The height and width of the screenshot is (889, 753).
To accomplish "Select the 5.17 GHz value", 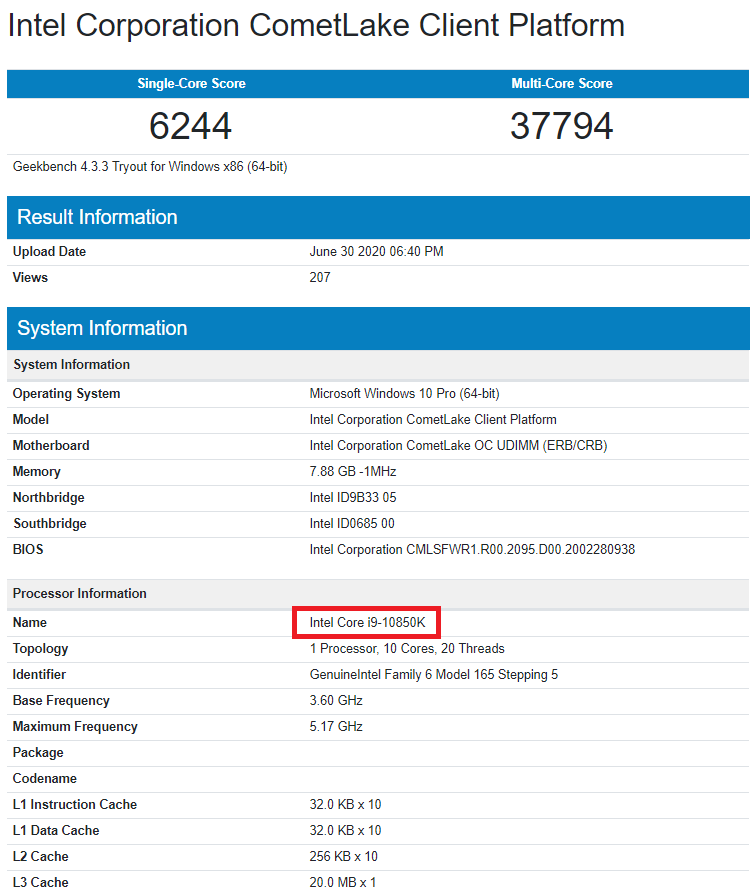I will coord(336,727).
